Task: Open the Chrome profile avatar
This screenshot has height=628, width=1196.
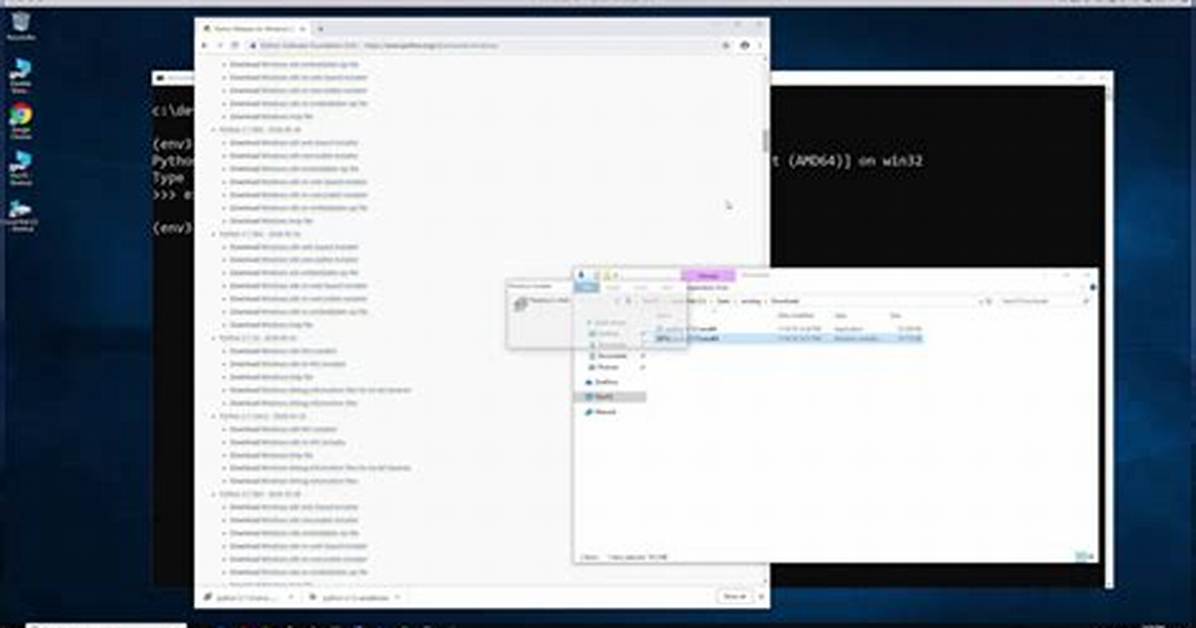Action: coord(744,46)
